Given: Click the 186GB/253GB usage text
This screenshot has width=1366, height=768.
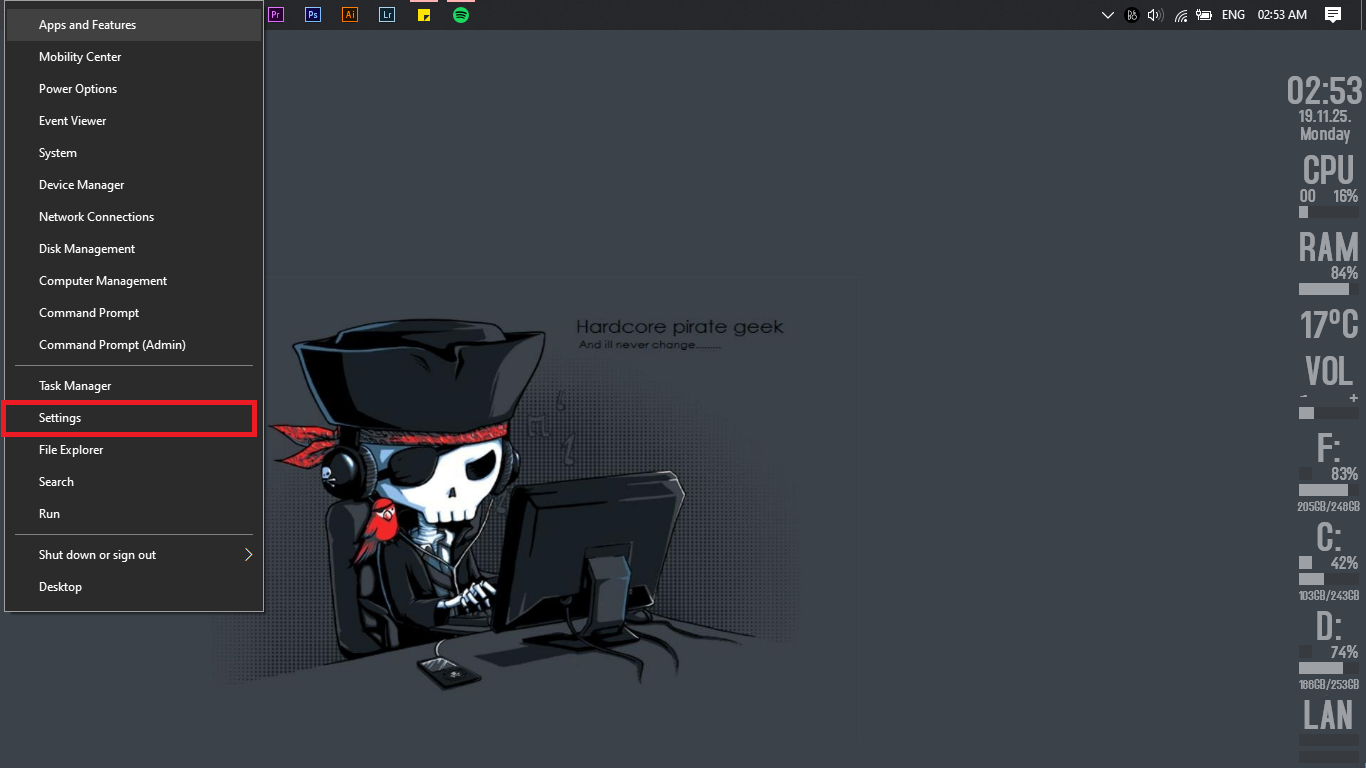Looking at the screenshot, I should click(x=1329, y=685).
